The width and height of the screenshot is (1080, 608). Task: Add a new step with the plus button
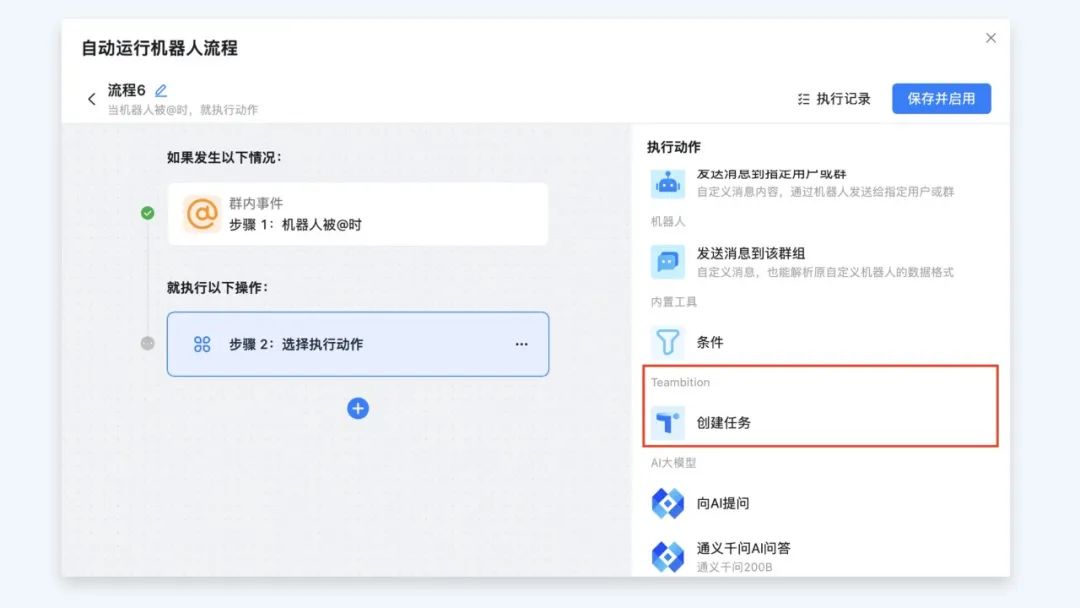[x=358, y=408]
